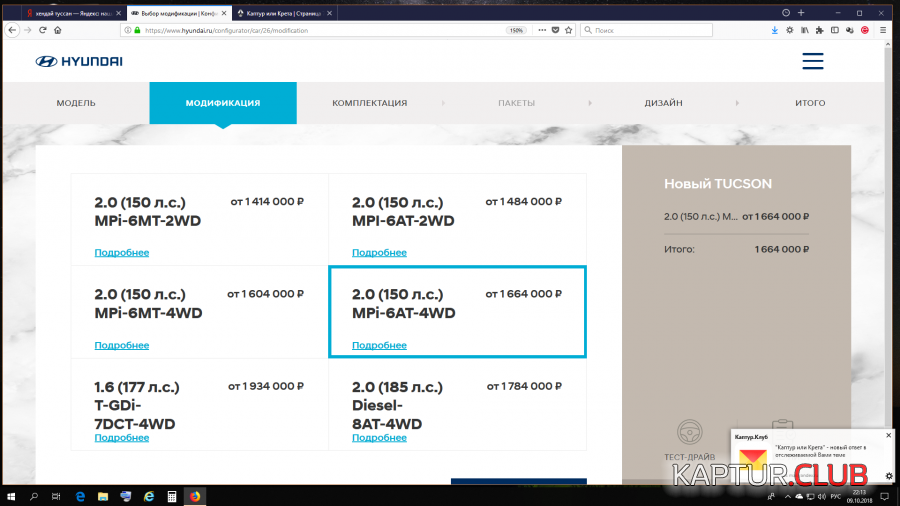Select the МОДИФИКАЦИЯ step tab
The image size is (900, 506).
[x=223, y=103]
